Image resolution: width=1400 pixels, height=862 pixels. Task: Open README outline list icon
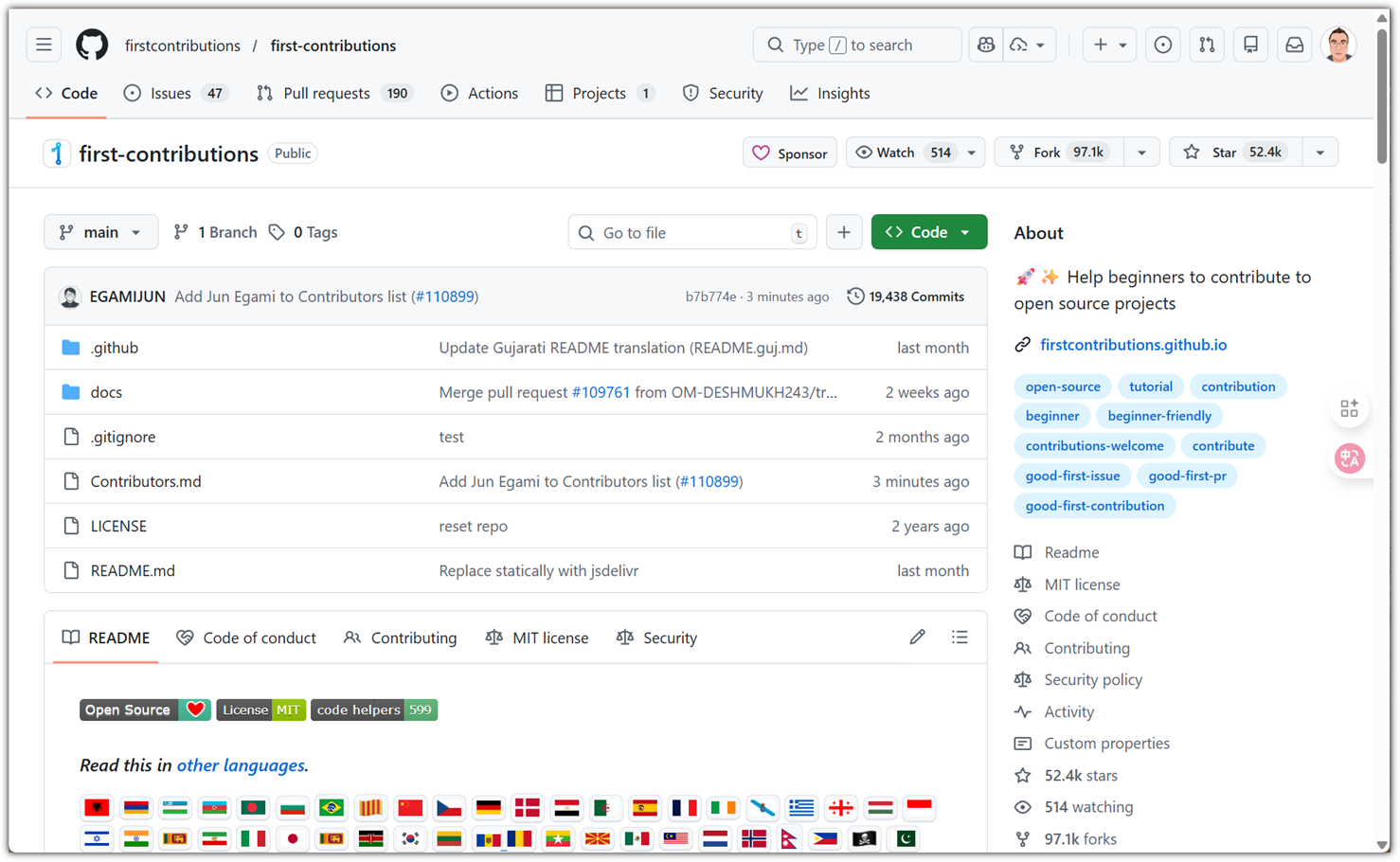[x=960, y=638]
